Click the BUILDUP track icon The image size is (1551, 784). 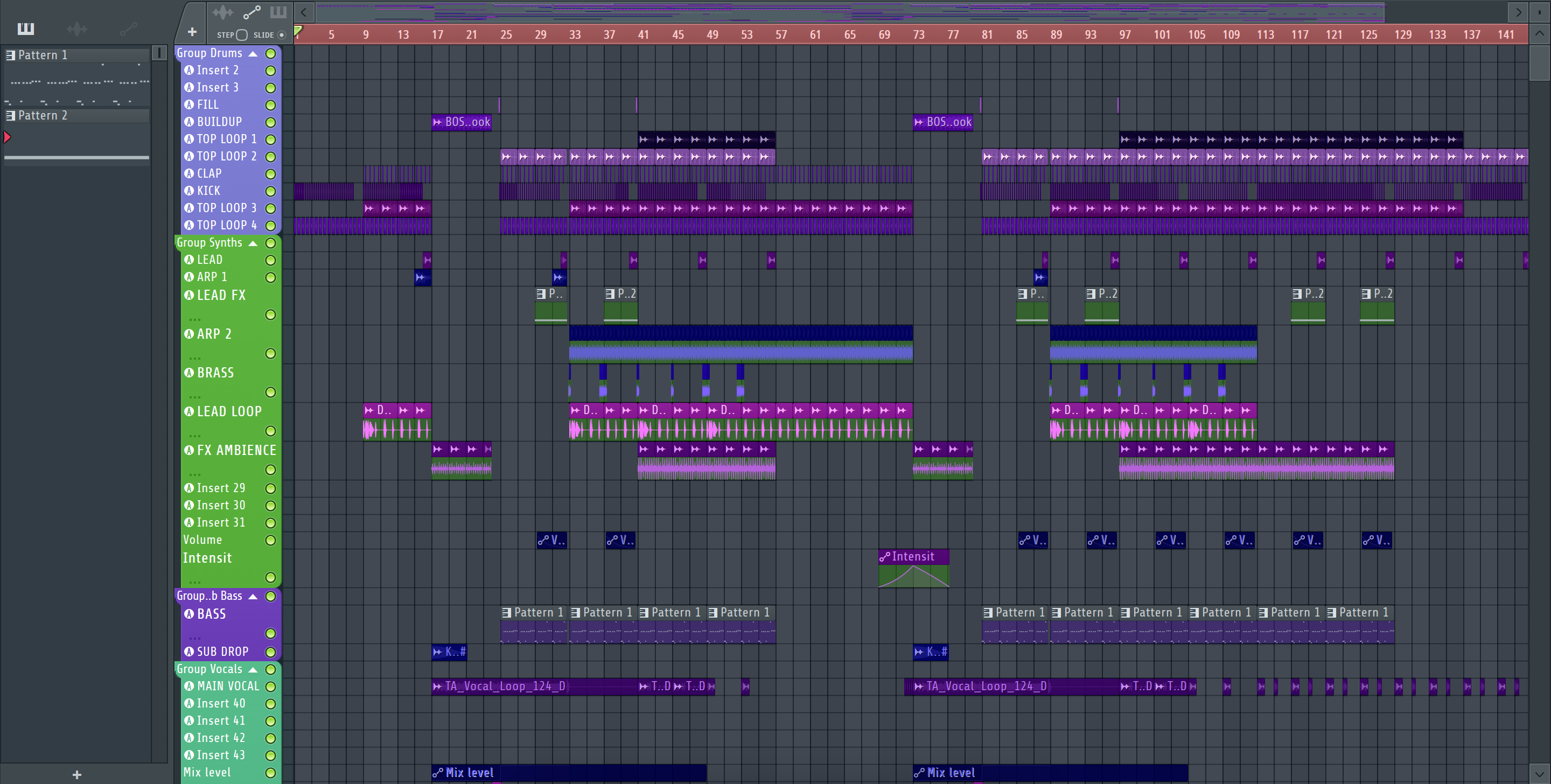(189, 122)
